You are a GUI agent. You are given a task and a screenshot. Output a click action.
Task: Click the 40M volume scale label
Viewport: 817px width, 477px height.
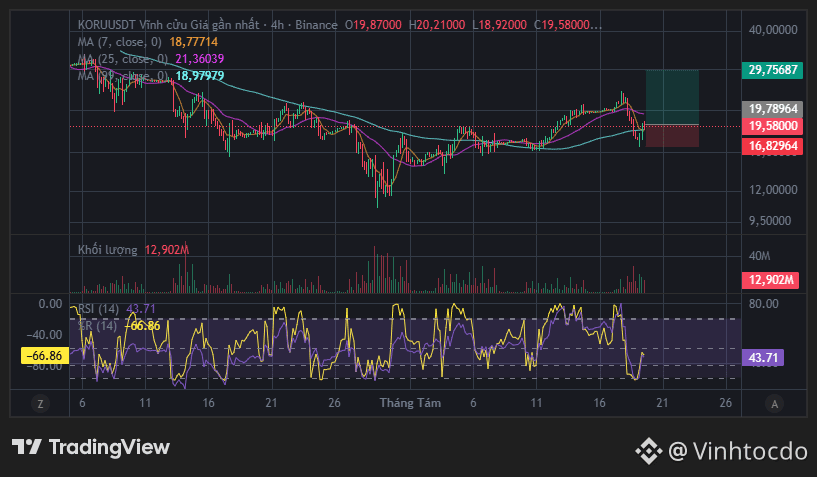click(x=759, y=256)
